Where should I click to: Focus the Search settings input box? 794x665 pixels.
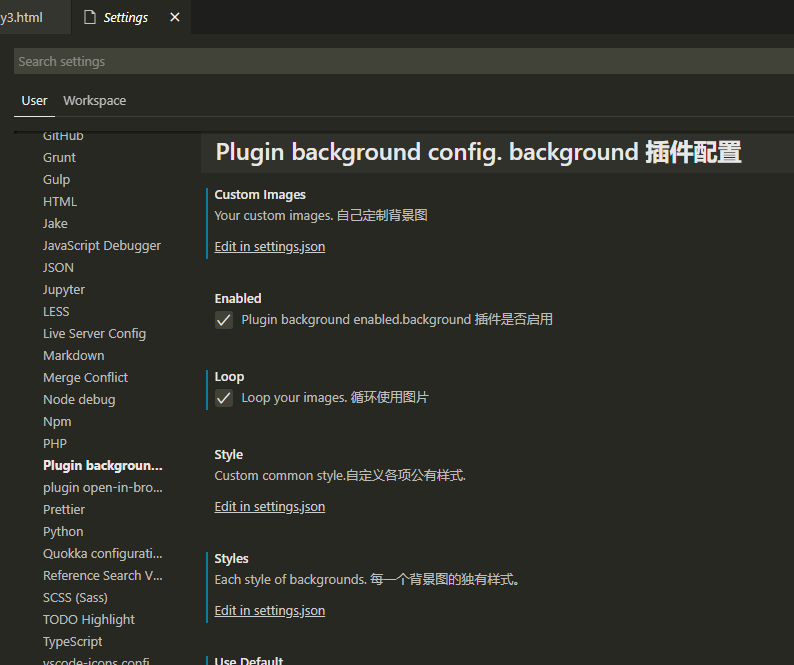point(404,61)
